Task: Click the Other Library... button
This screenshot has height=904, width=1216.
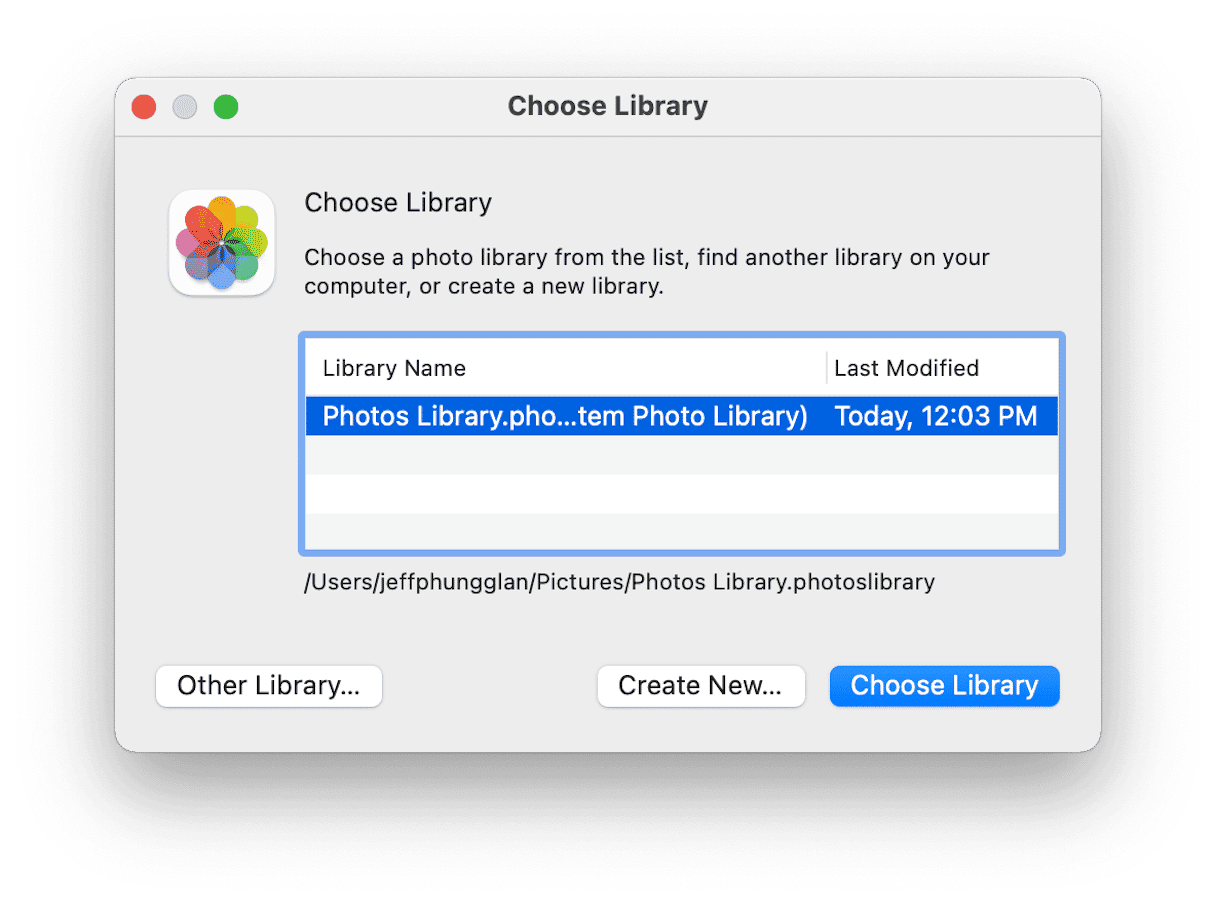Action: point(268,686)
